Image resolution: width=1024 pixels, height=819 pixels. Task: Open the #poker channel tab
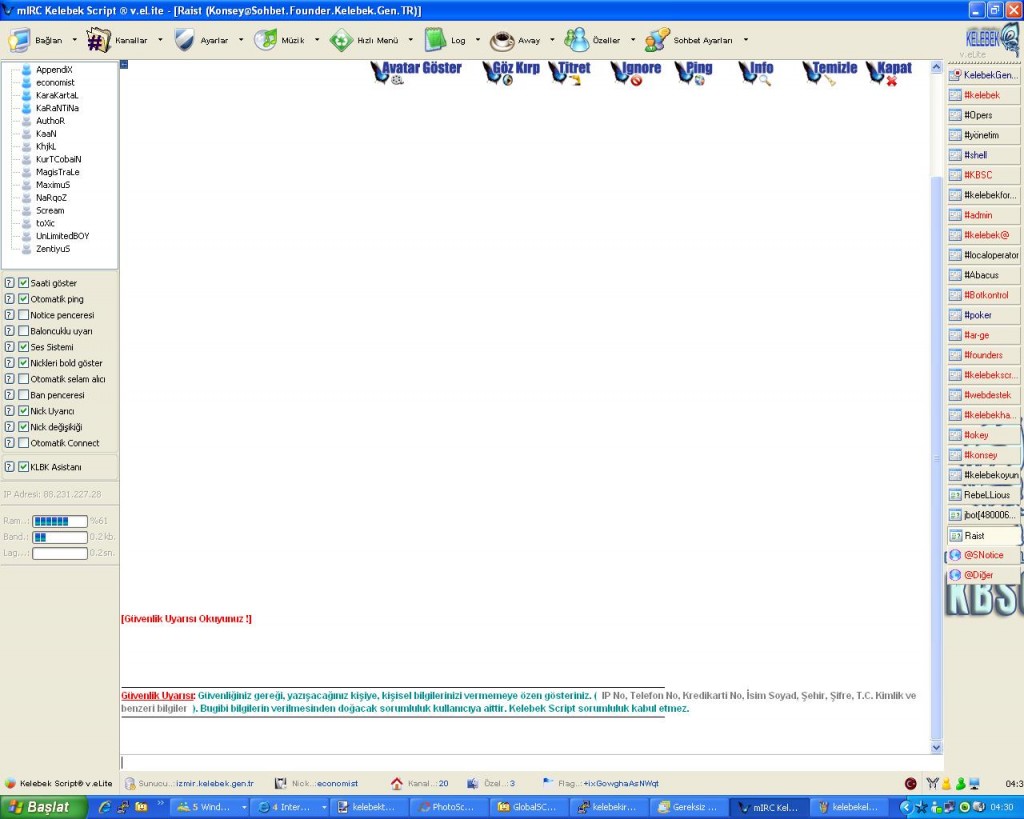tap(983, 315)
